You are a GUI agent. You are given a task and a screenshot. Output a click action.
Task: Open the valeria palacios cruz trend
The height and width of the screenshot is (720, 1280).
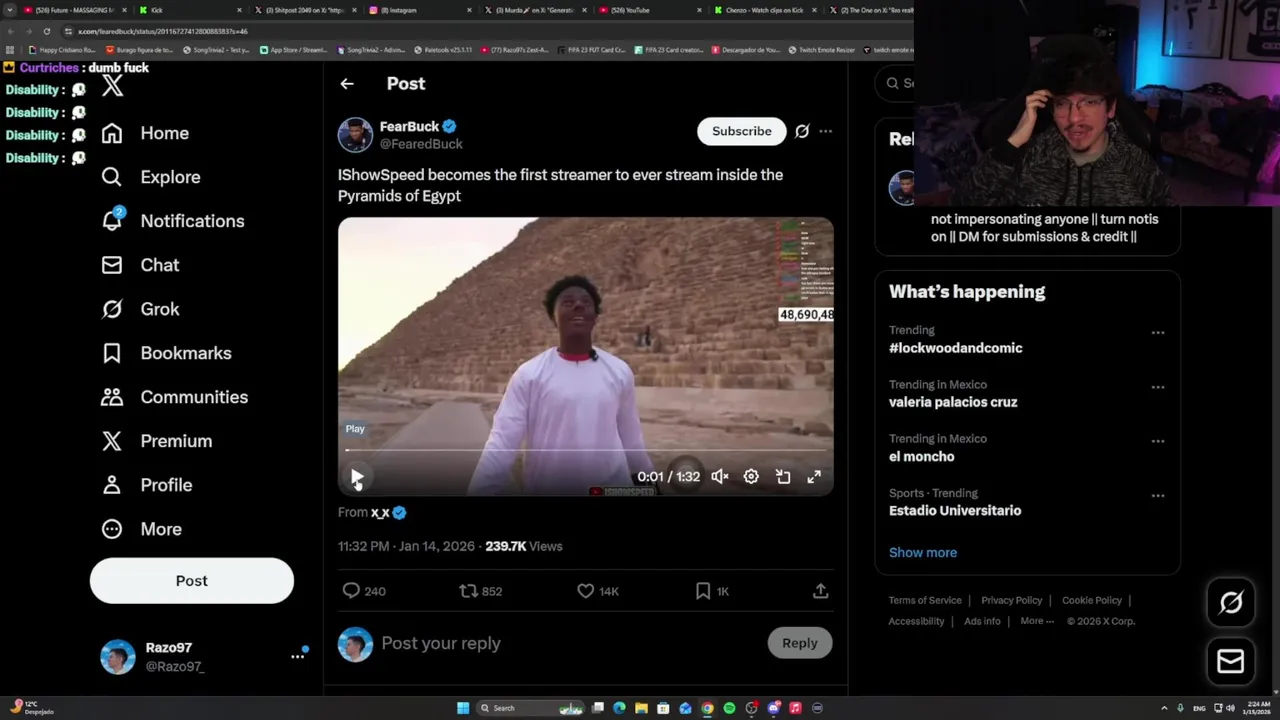[953, 402]
